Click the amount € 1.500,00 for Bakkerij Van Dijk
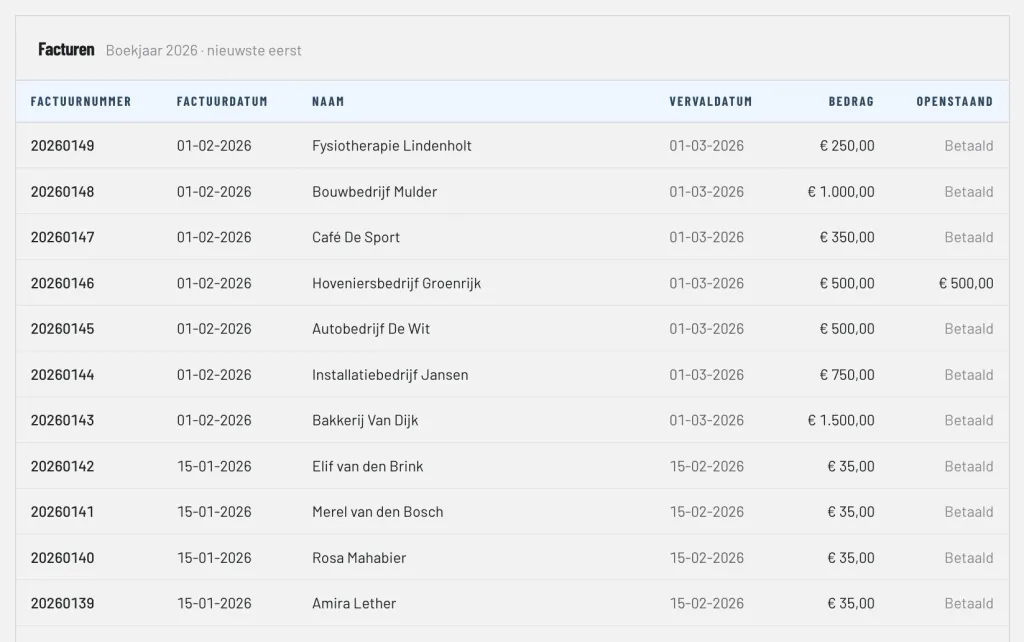The image size is (1024, 642). pyautogui.click(x=841, y=420)
